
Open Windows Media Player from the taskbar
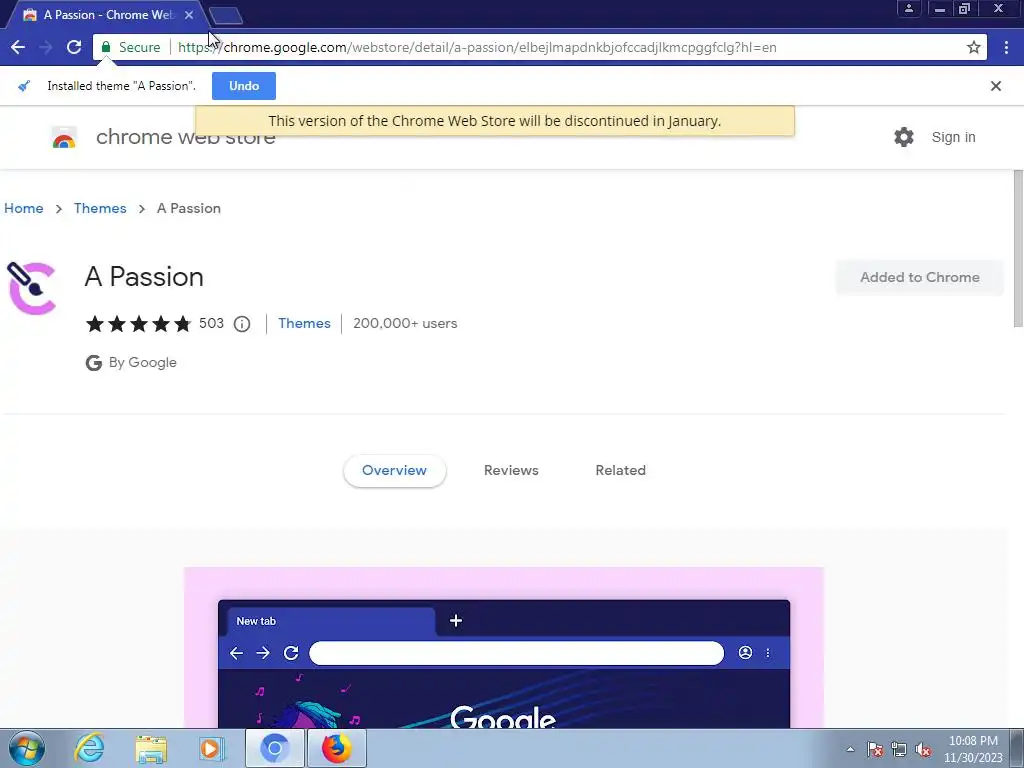coord(212,748)
